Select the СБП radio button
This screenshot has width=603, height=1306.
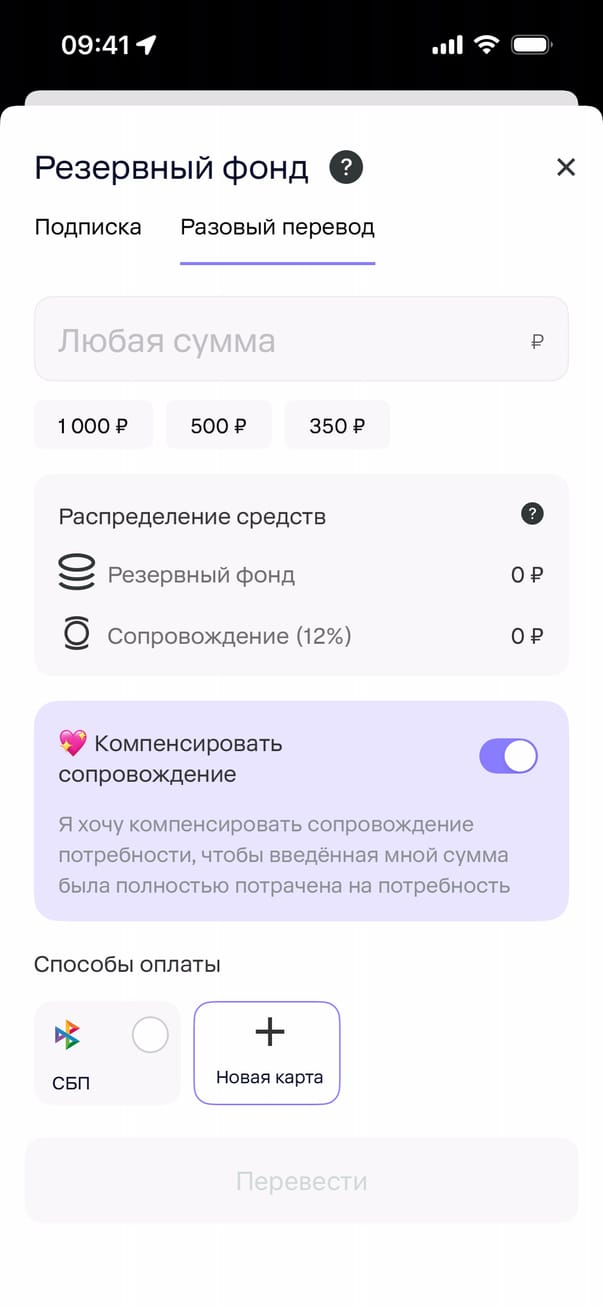click(x=150, y=1035)
